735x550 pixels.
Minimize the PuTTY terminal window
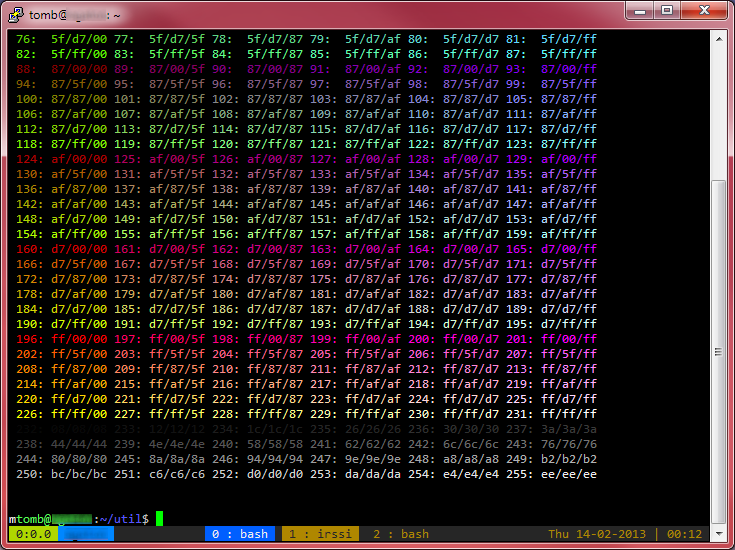[640, 10]
